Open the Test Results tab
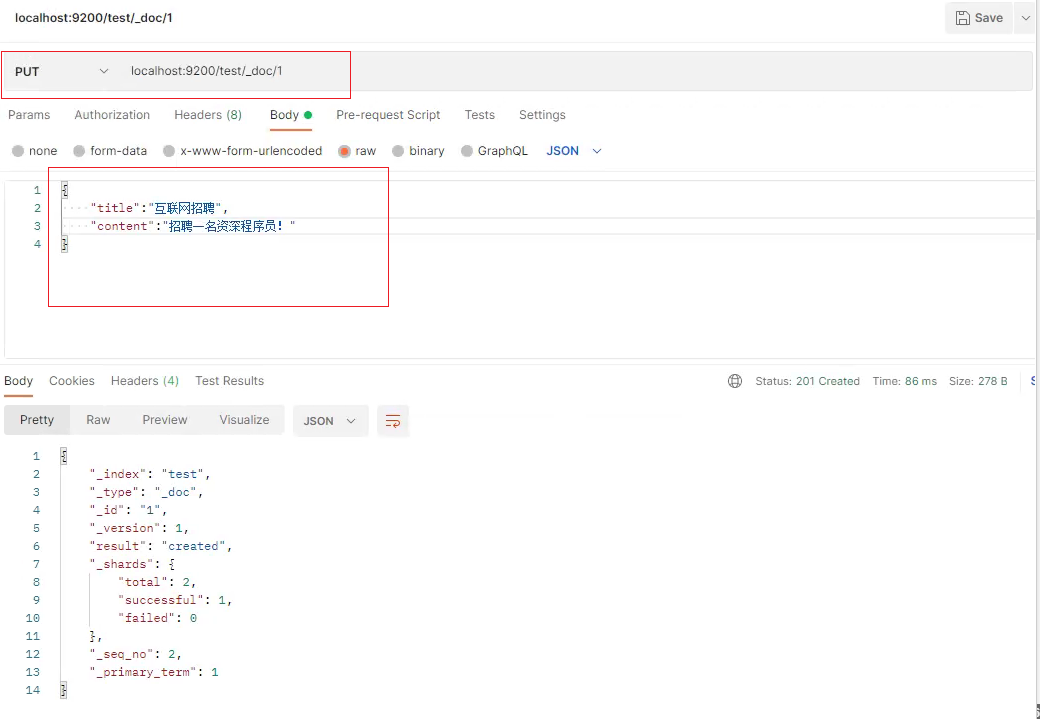Viewport: 1040px width, 719px height. tap(229, 381)
